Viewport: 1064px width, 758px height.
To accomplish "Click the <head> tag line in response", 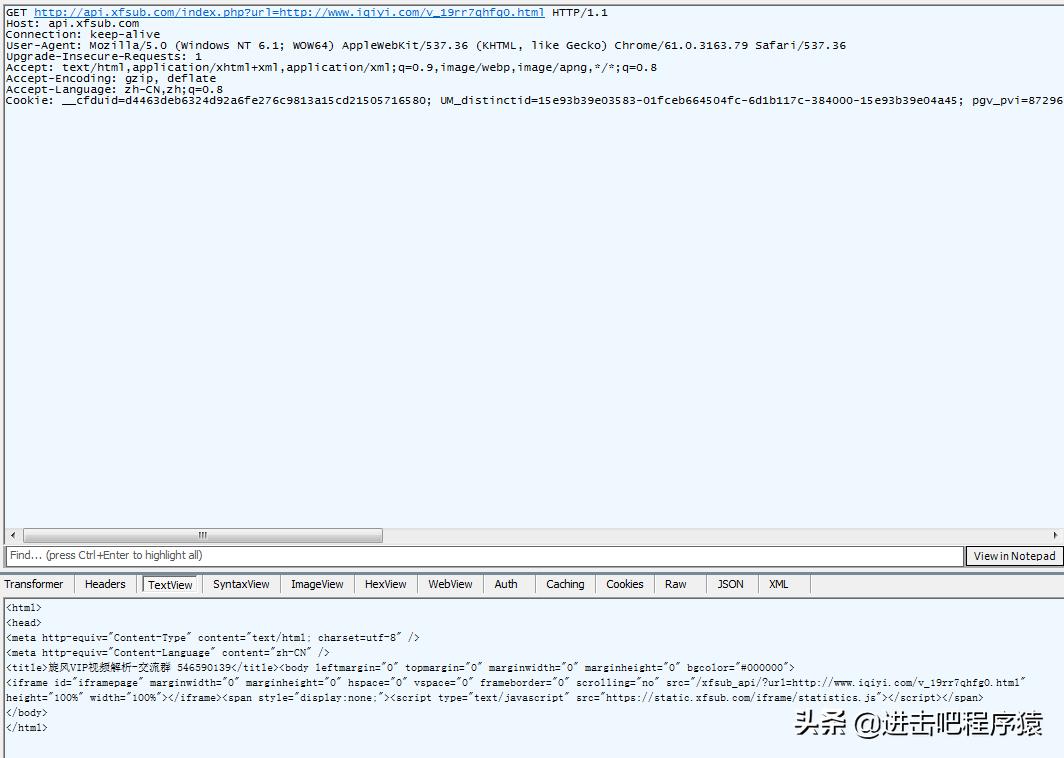I will click(x=24, y=622).
